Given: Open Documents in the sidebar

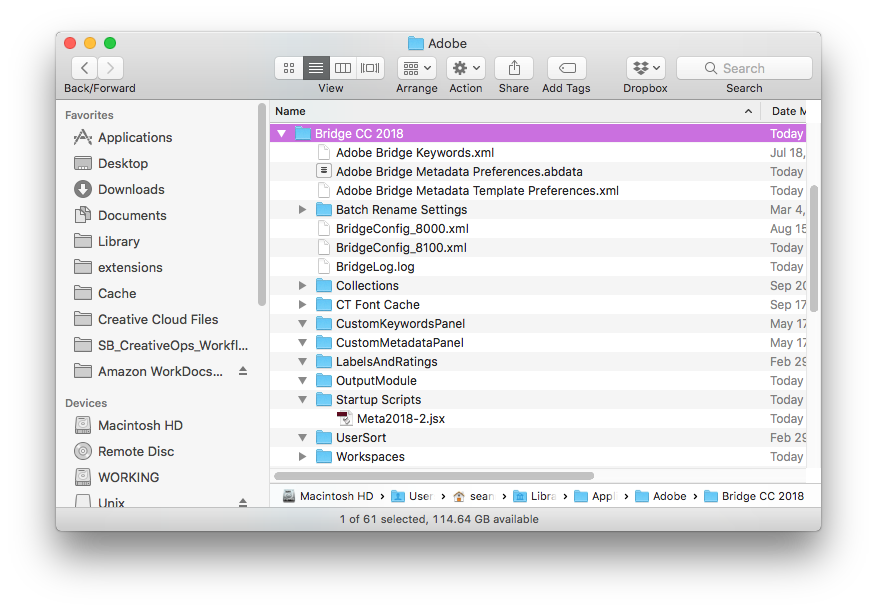Looking at the screenshot, I should (x=132, y=215).
